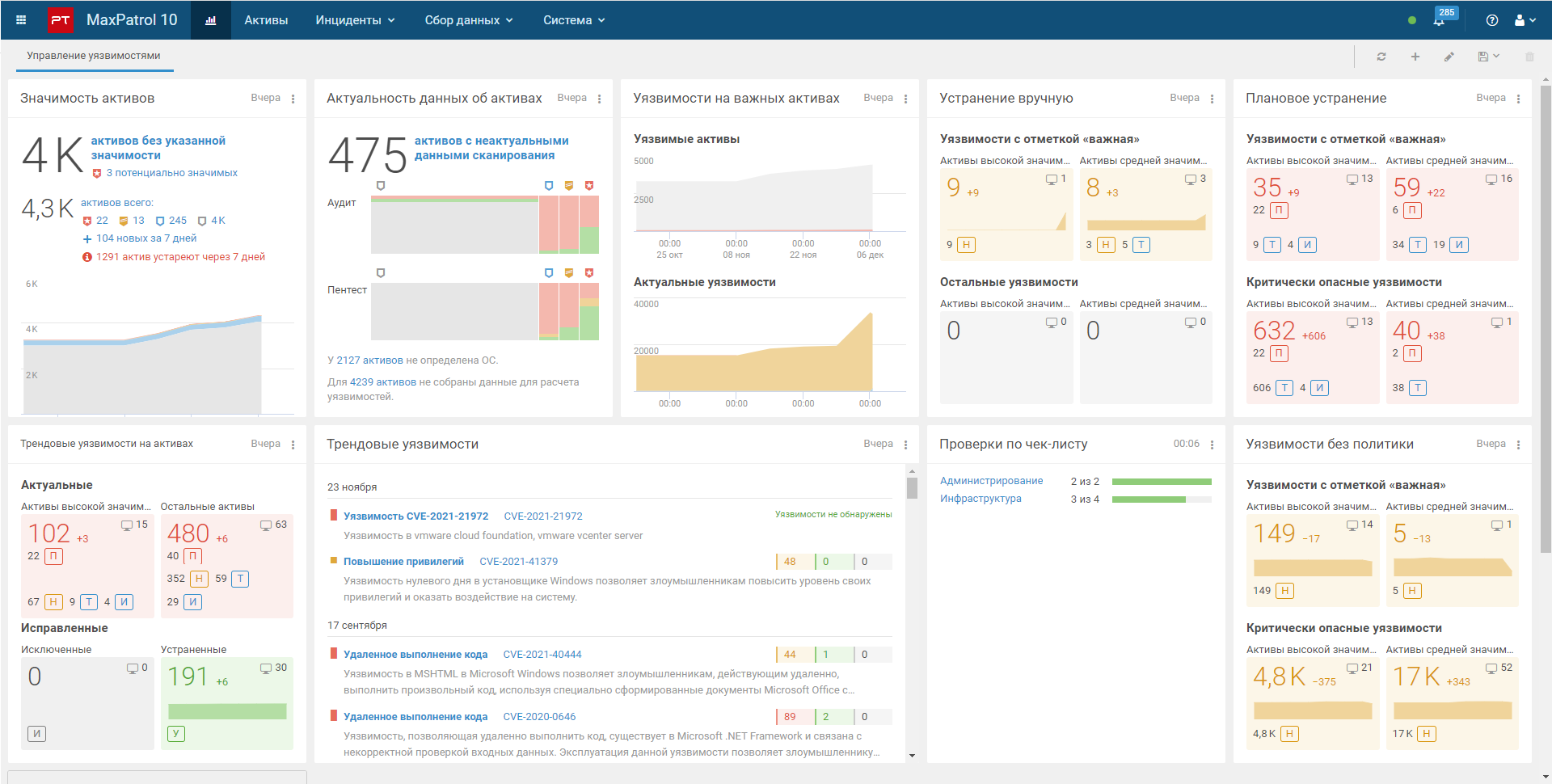Open the save dashboard dropdown
1552x784 pixels.
coord(1488,57)
